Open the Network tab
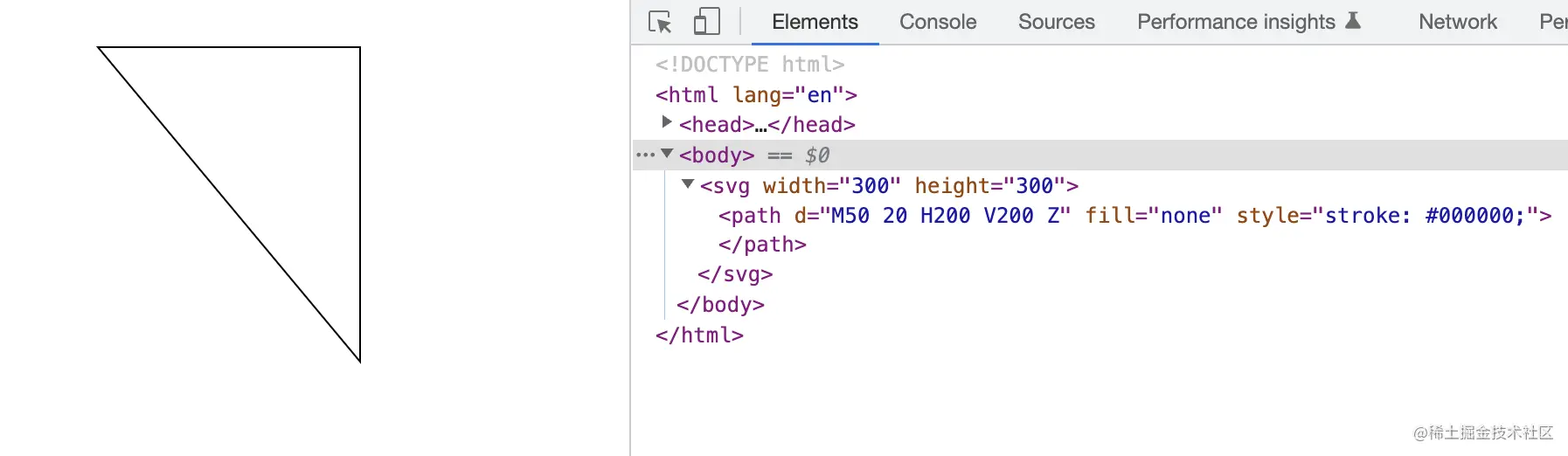 click(1457, 22)
